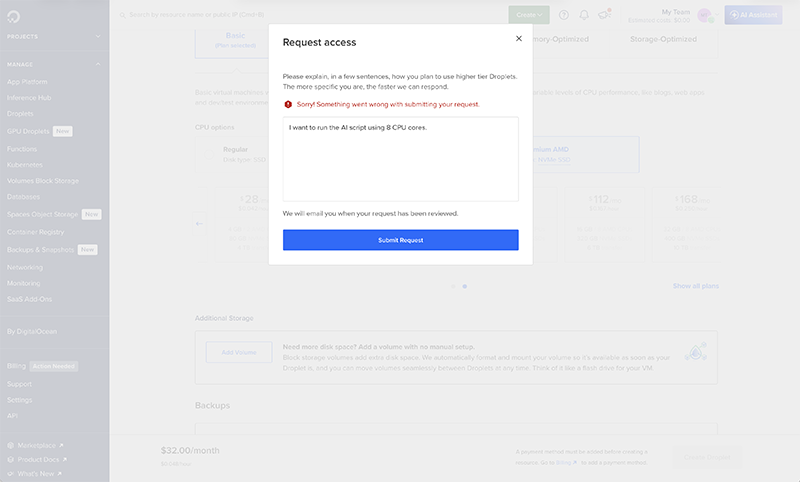Open the help question mark icon

point(564,15)
